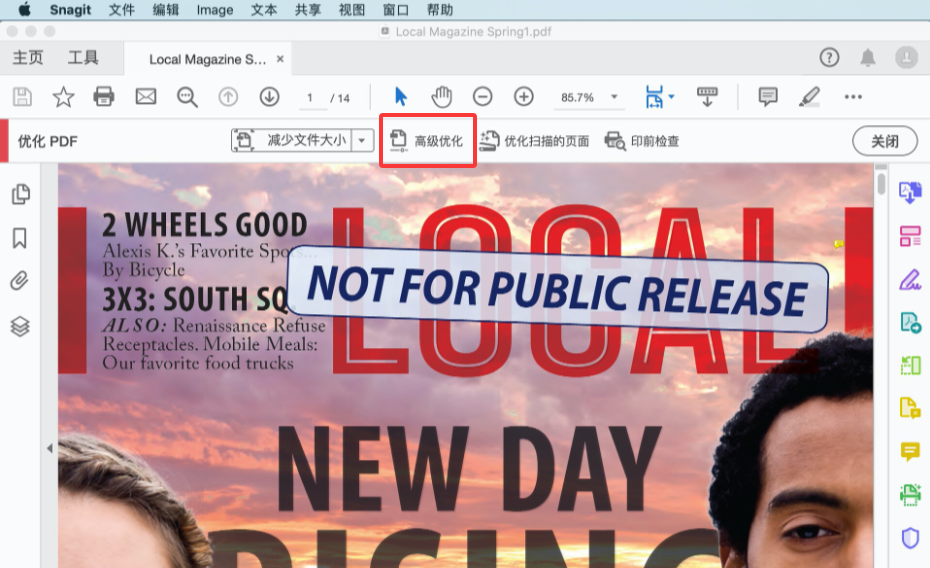Click the current page number field
Viewport: 930px width, 568px height.
[311, 98]
